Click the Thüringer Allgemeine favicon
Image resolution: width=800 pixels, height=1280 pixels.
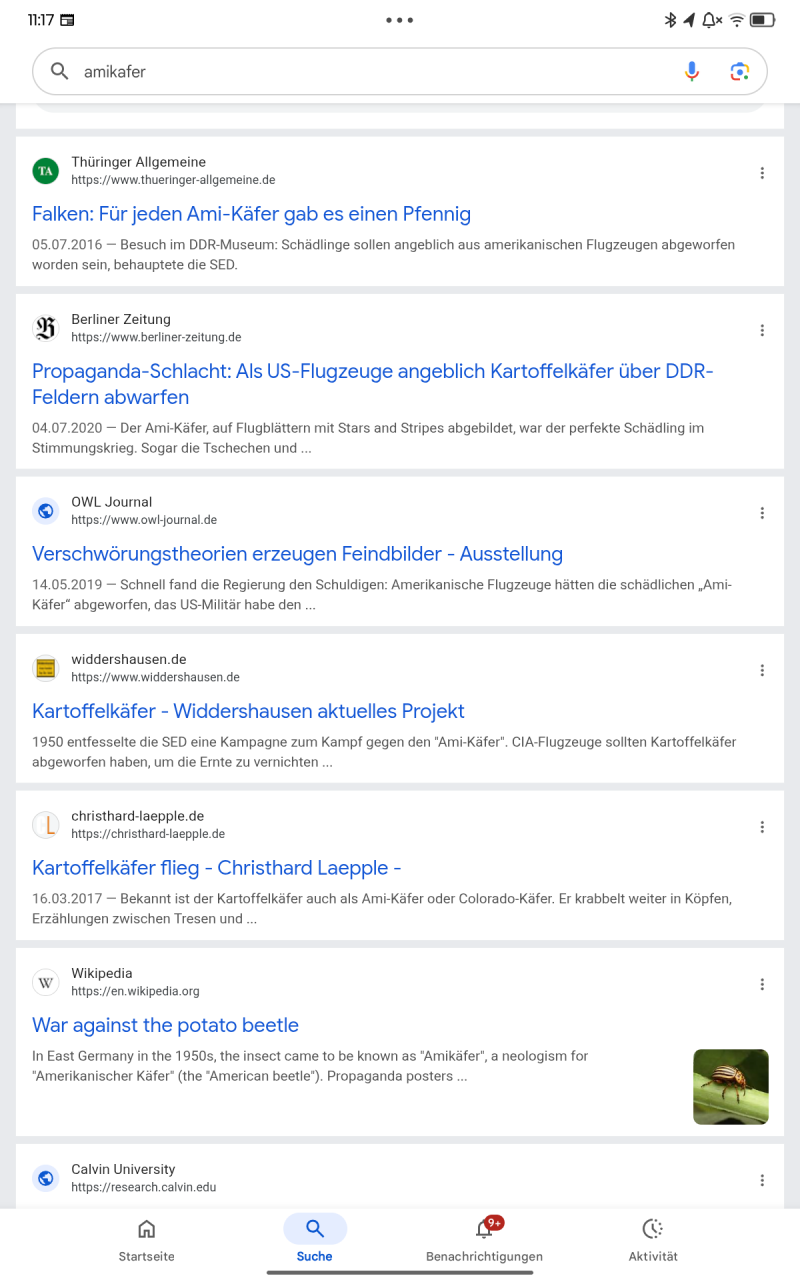[45, 171]
